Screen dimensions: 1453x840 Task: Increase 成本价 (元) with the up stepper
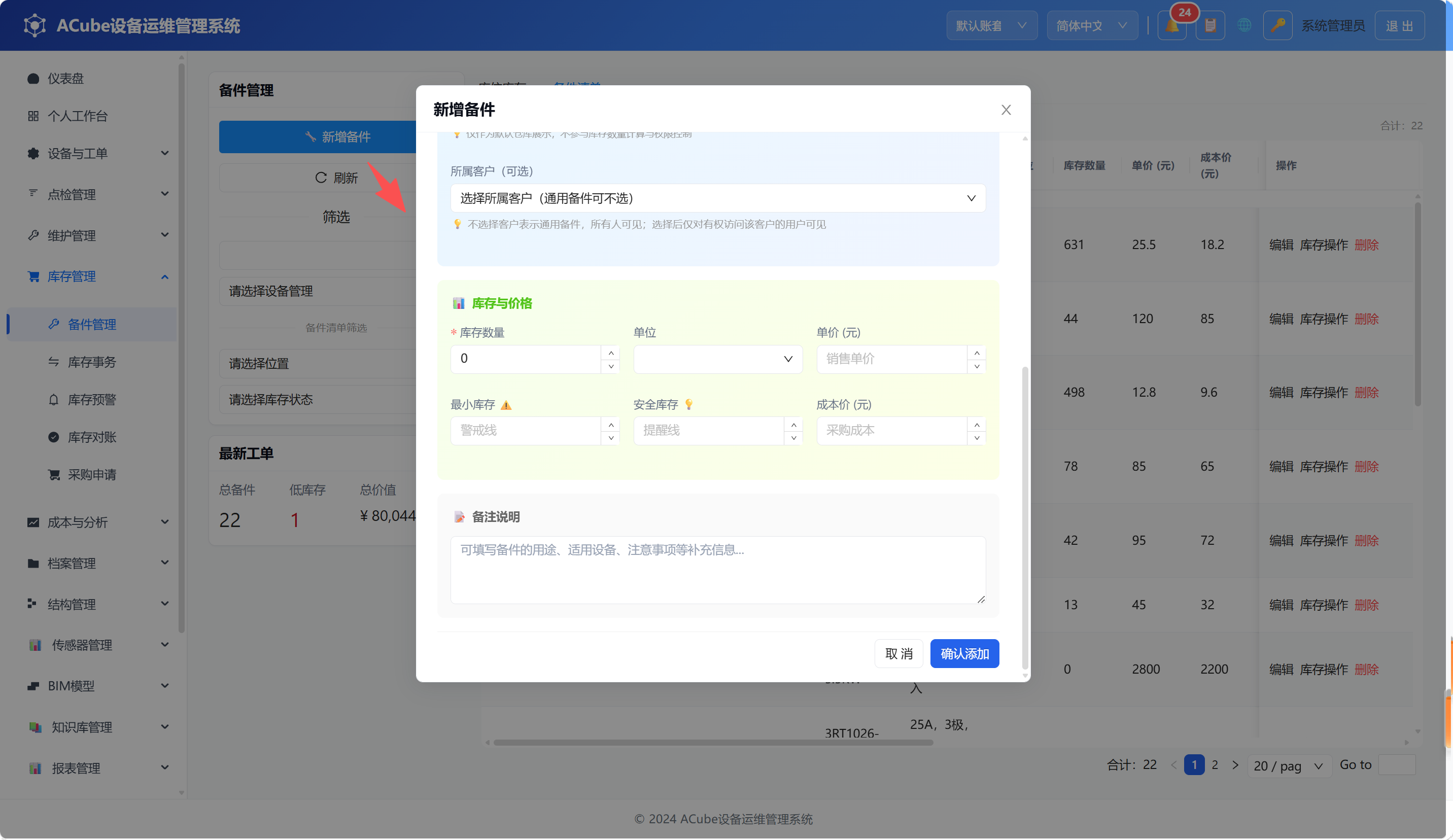tap(976, 425)
